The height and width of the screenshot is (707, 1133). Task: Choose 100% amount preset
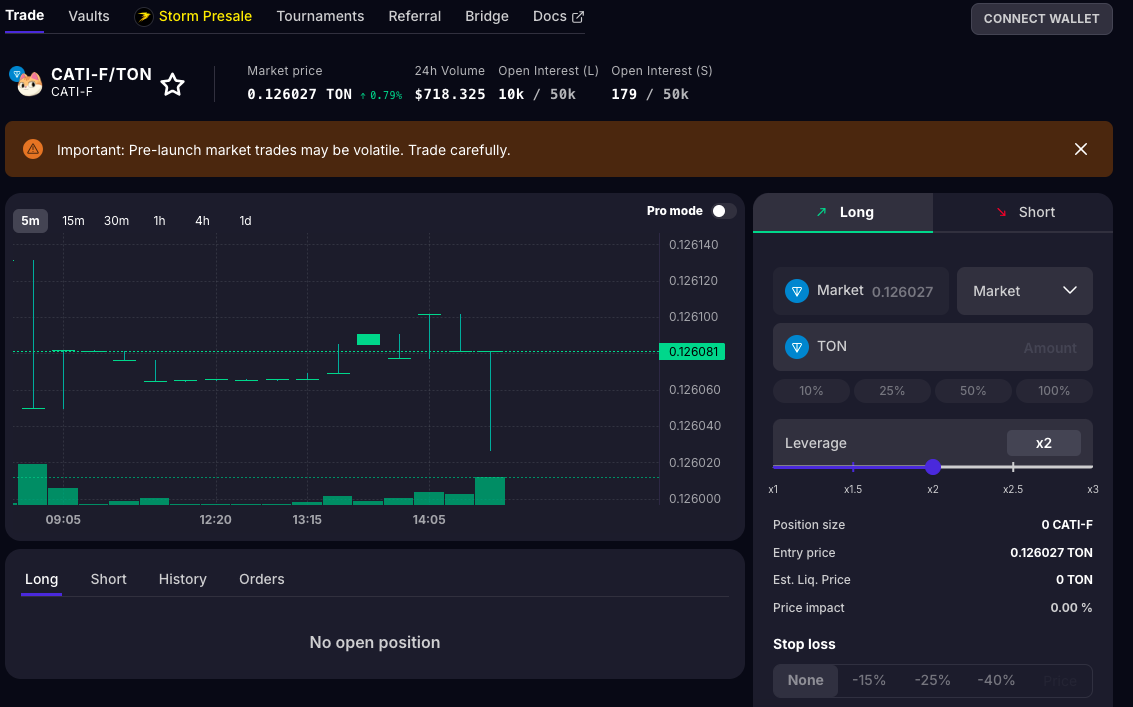pos(1054,391)
